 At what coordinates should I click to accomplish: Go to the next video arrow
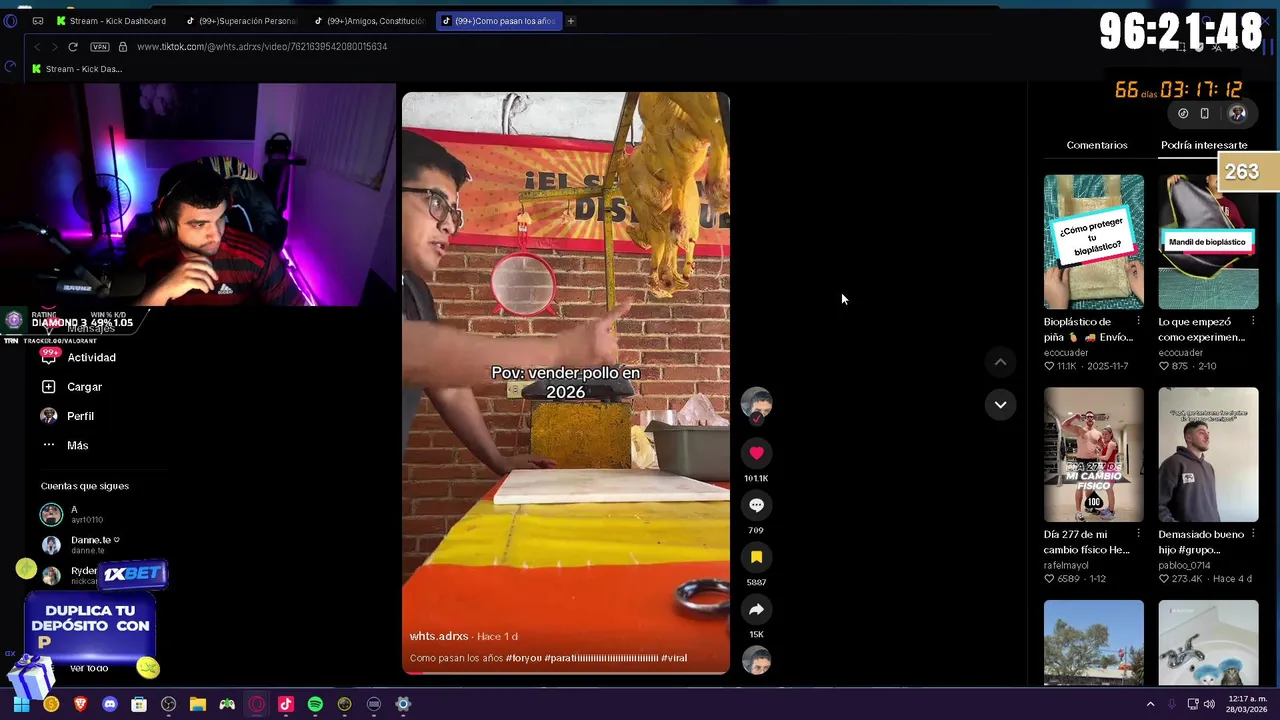click(x=1000, y=404)
